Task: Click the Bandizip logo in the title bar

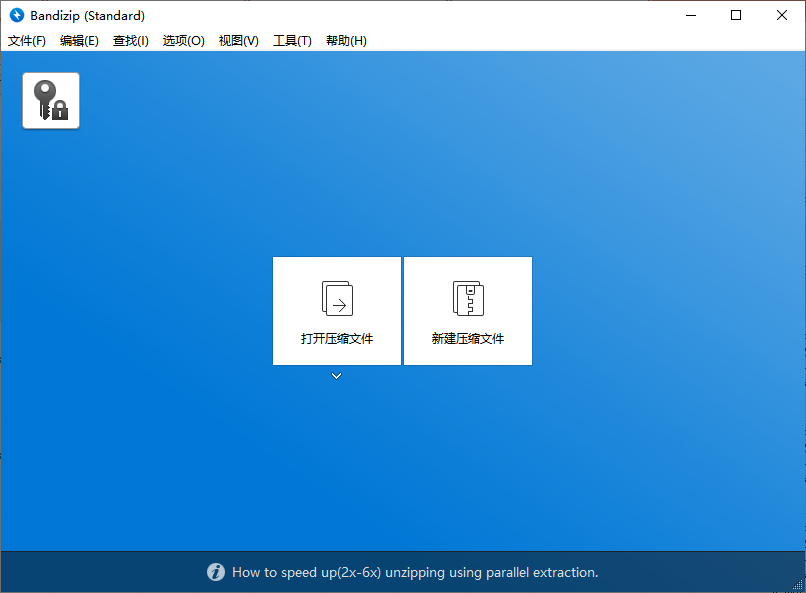Action: (16, 15)
